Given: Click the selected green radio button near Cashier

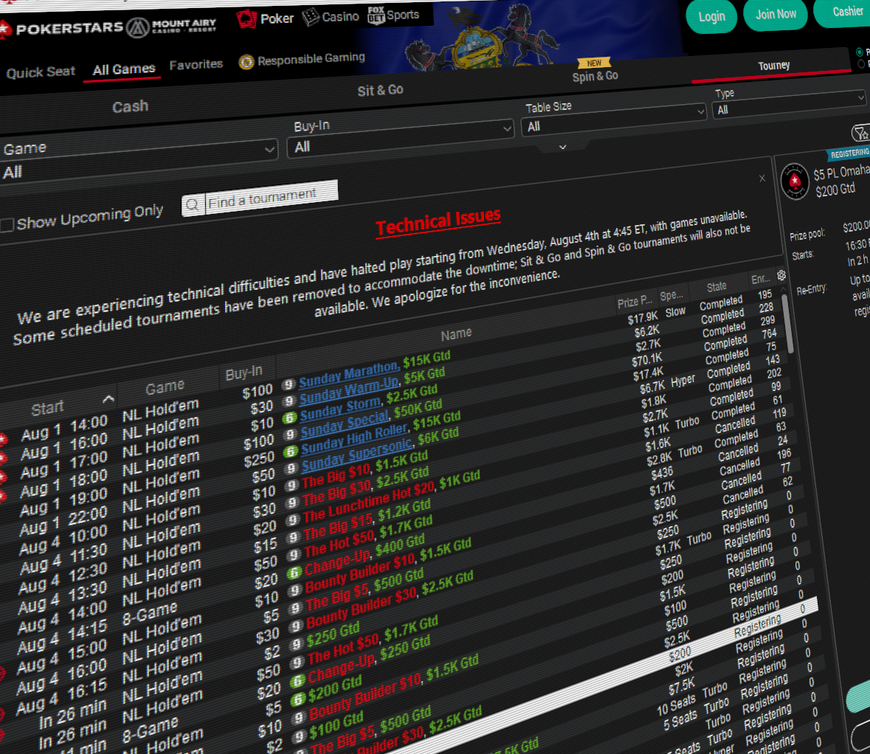Looking at the screenshot, I should [859, 52].
